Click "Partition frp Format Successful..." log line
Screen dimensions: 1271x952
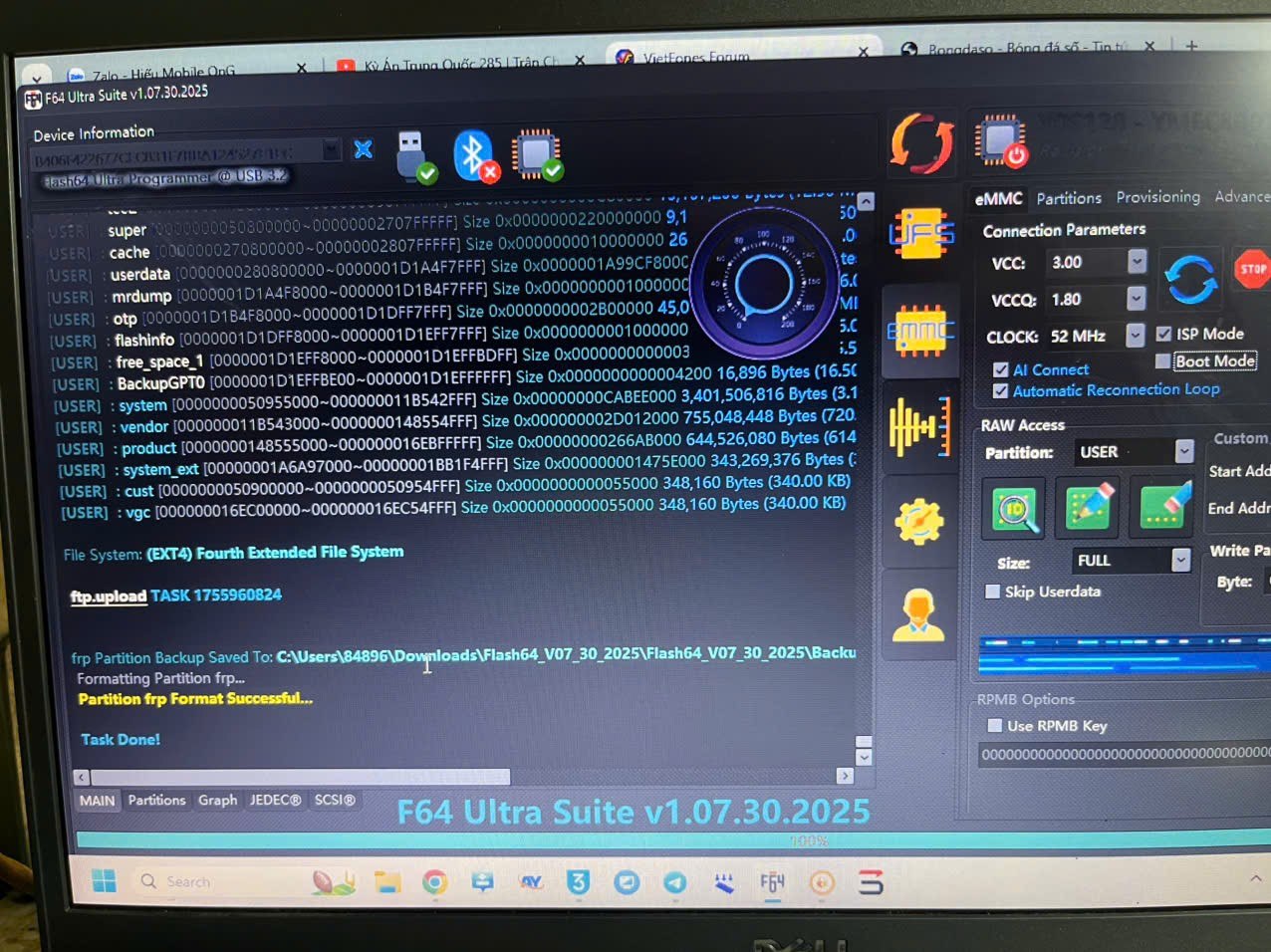click(x=195, y=699)
